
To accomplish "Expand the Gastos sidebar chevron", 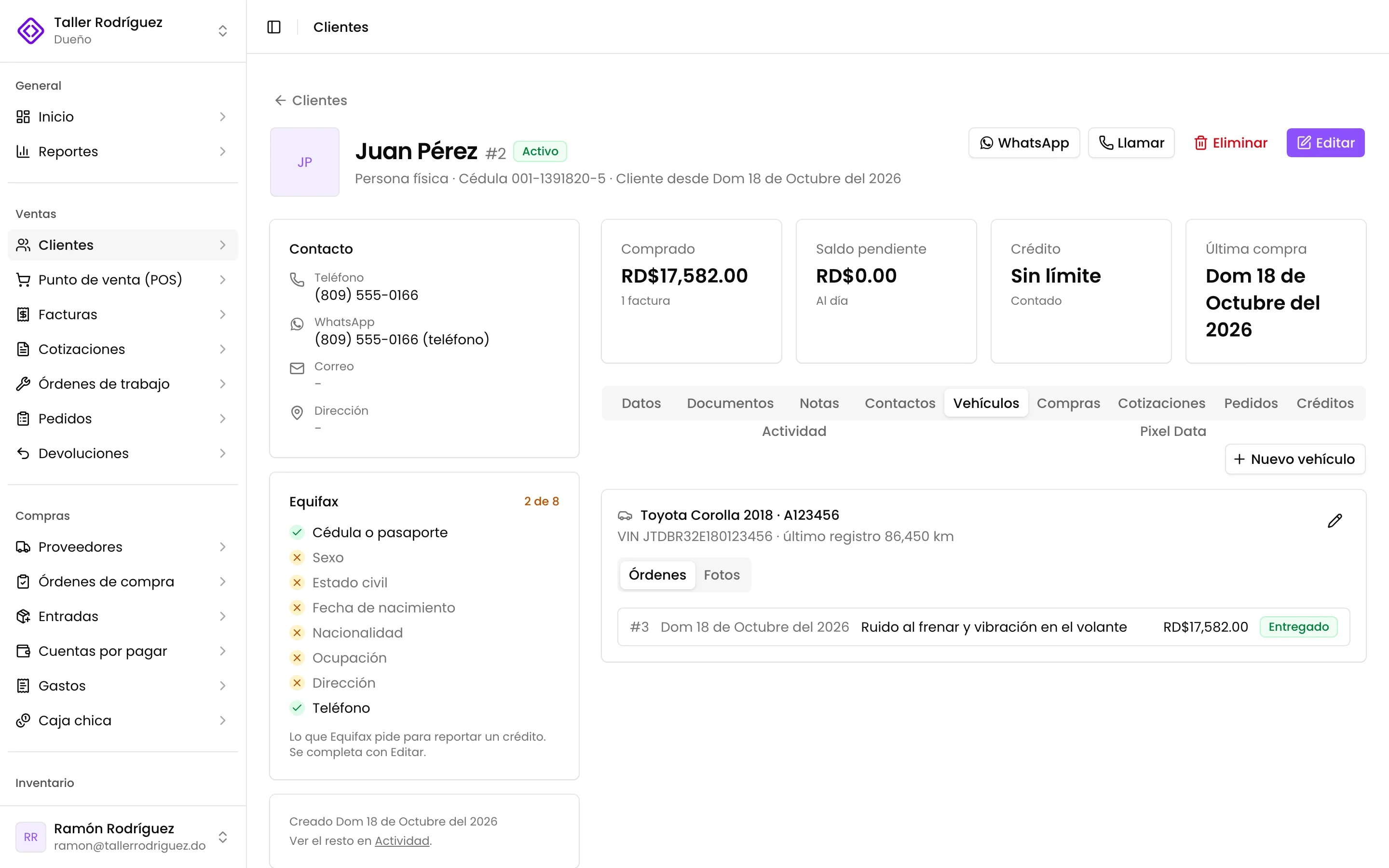I will coord(223,686).
